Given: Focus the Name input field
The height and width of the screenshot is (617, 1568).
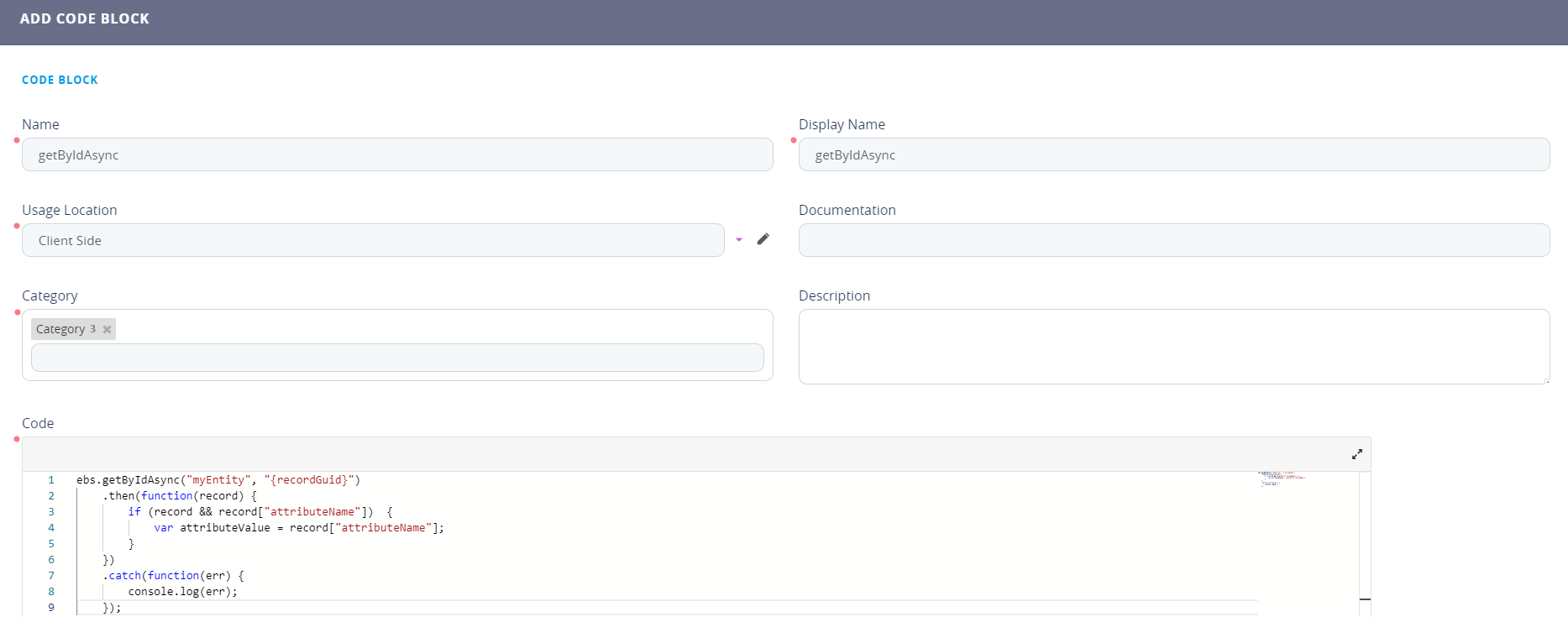Looking at the screenshot, I should point(396,155).
